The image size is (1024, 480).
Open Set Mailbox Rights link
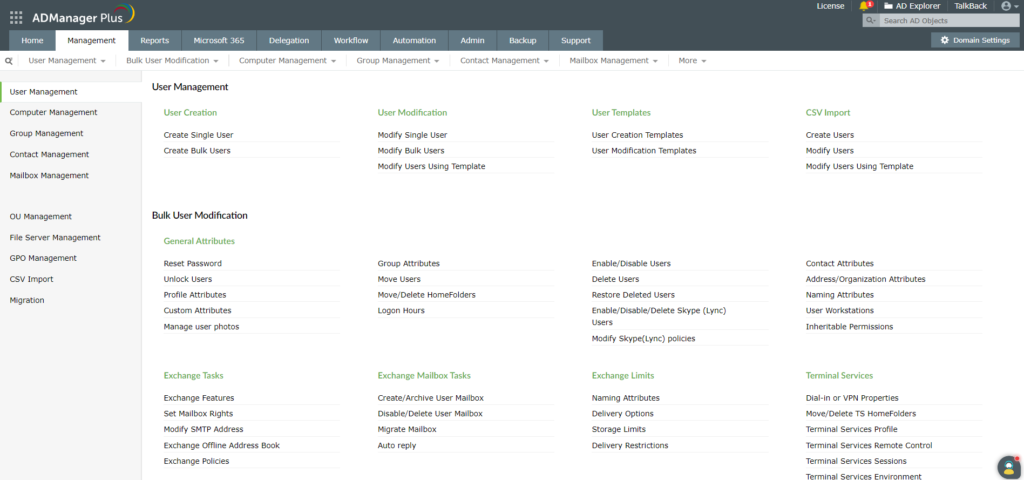198,414
